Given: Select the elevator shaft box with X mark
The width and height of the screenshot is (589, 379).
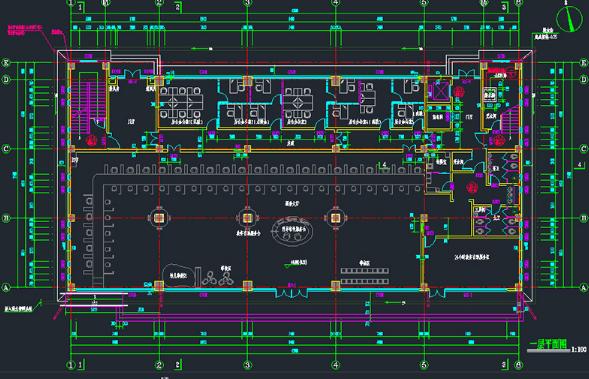Looking at the screenshot, I should pyautogui.click(x=441, y=91).
